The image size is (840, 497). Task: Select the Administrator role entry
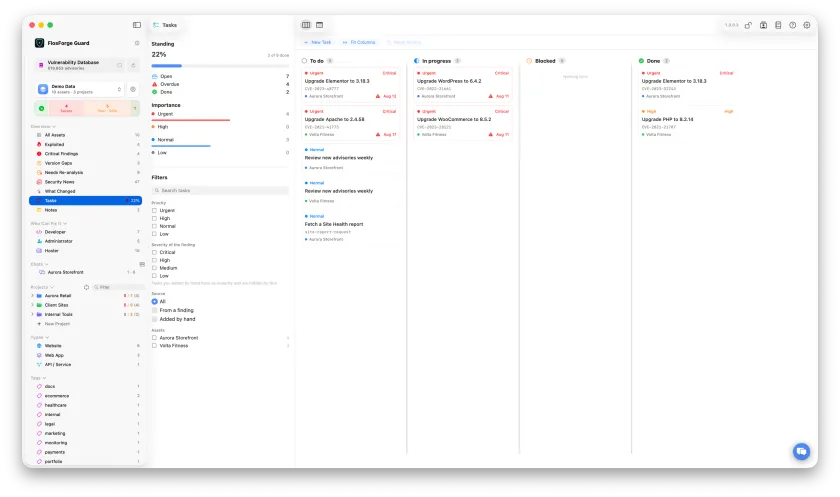click(x=86, y=241)
